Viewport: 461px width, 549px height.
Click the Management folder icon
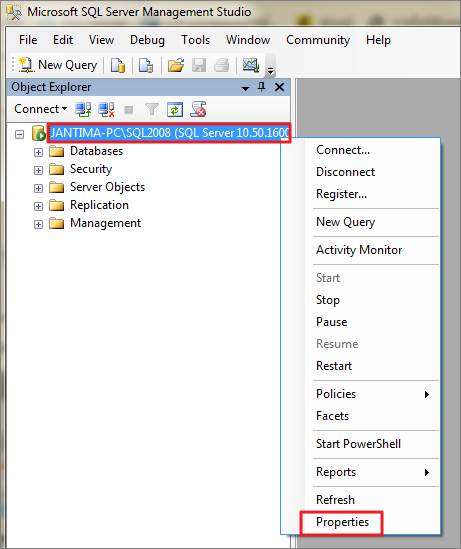56,223
